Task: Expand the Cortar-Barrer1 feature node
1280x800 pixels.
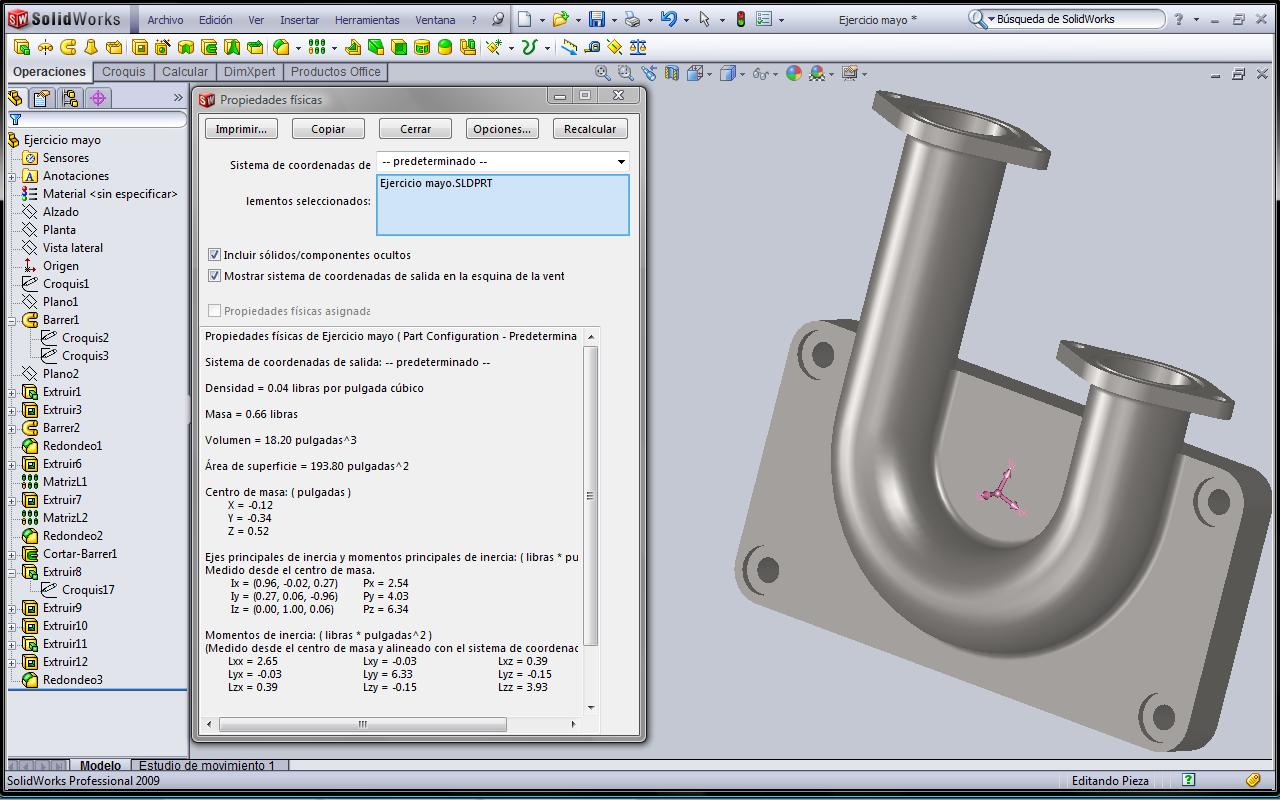Action: coord(12,554)
